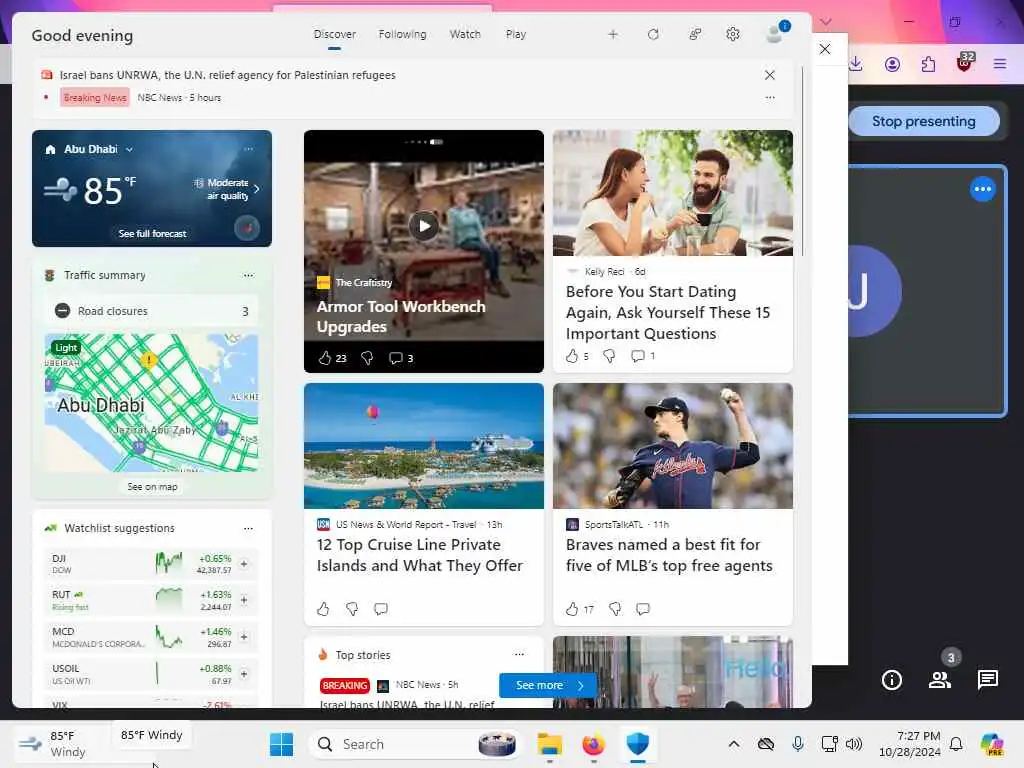This screenshot has width=1024, height=768.
Task: Open the browser hamburger menu
Action: tap(999, 64)
